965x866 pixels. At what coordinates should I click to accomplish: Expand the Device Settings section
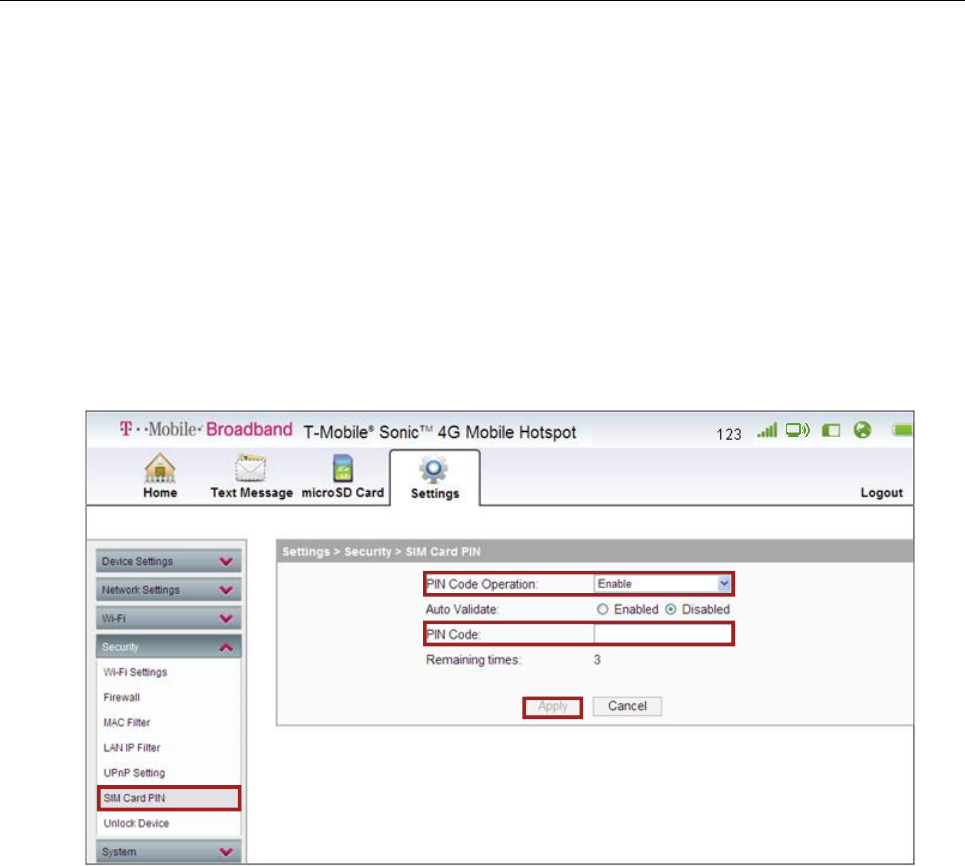pyautogui.click(x=168, y=561)
